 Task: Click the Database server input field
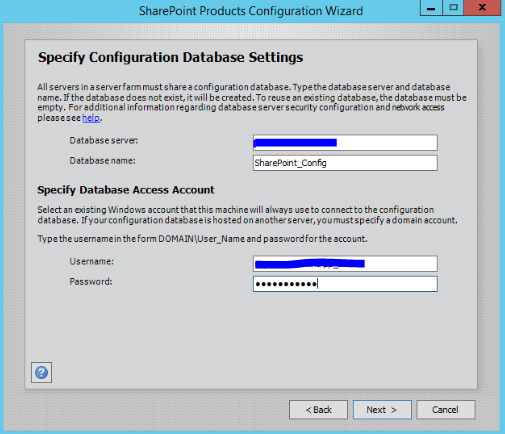(345, 143)
